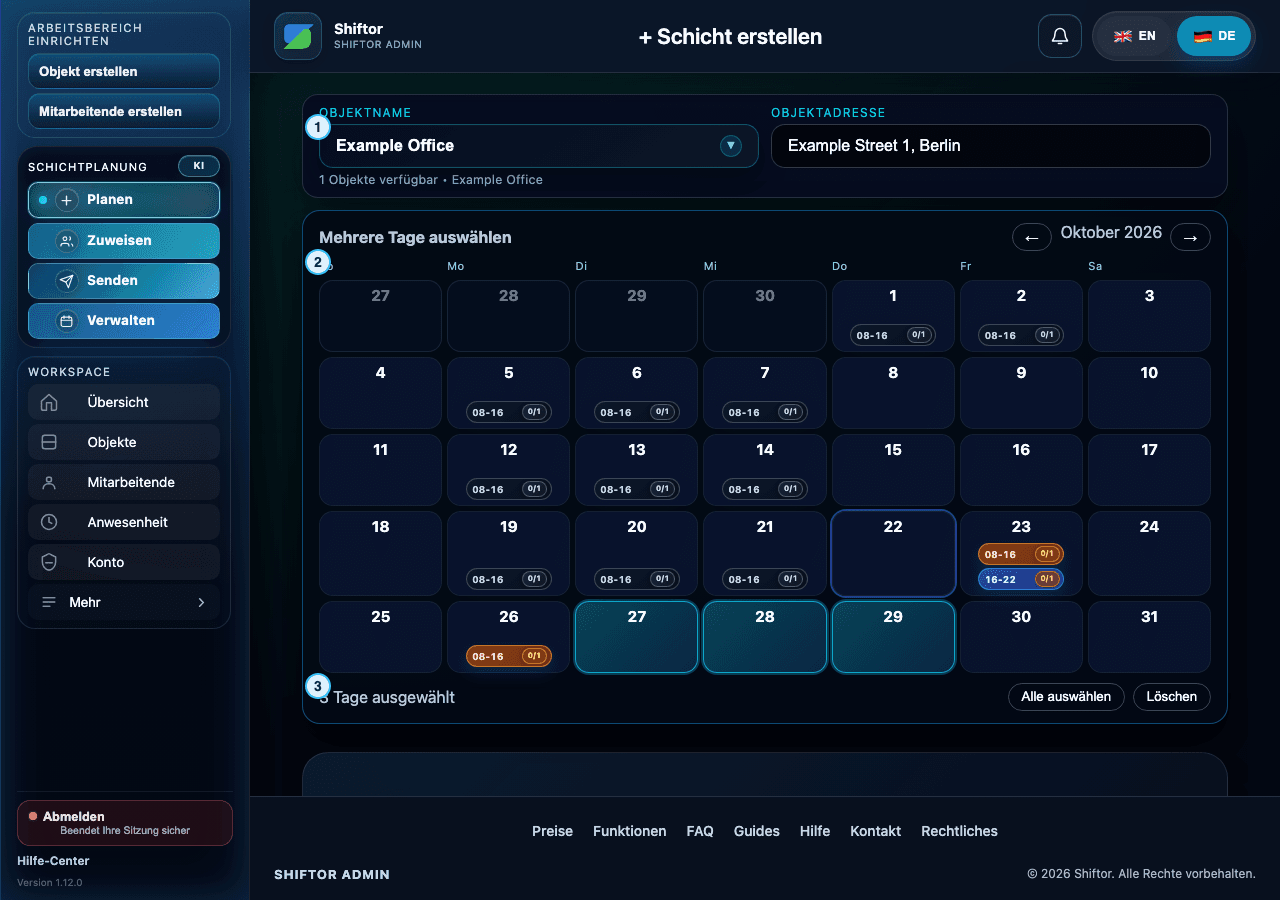Screen dimensions: 1280x900
Task: Open the FAQ footer link
Action: [700, 831]
